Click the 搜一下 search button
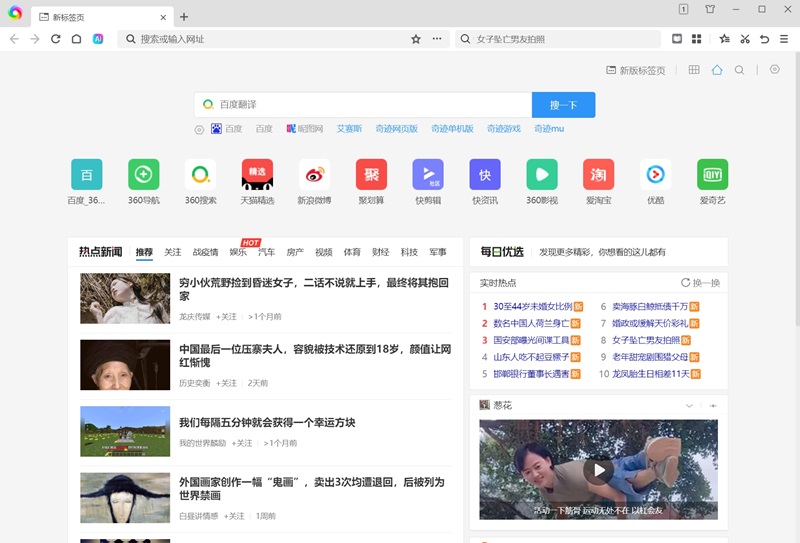 pyautogui.click(x=563, y=105)
